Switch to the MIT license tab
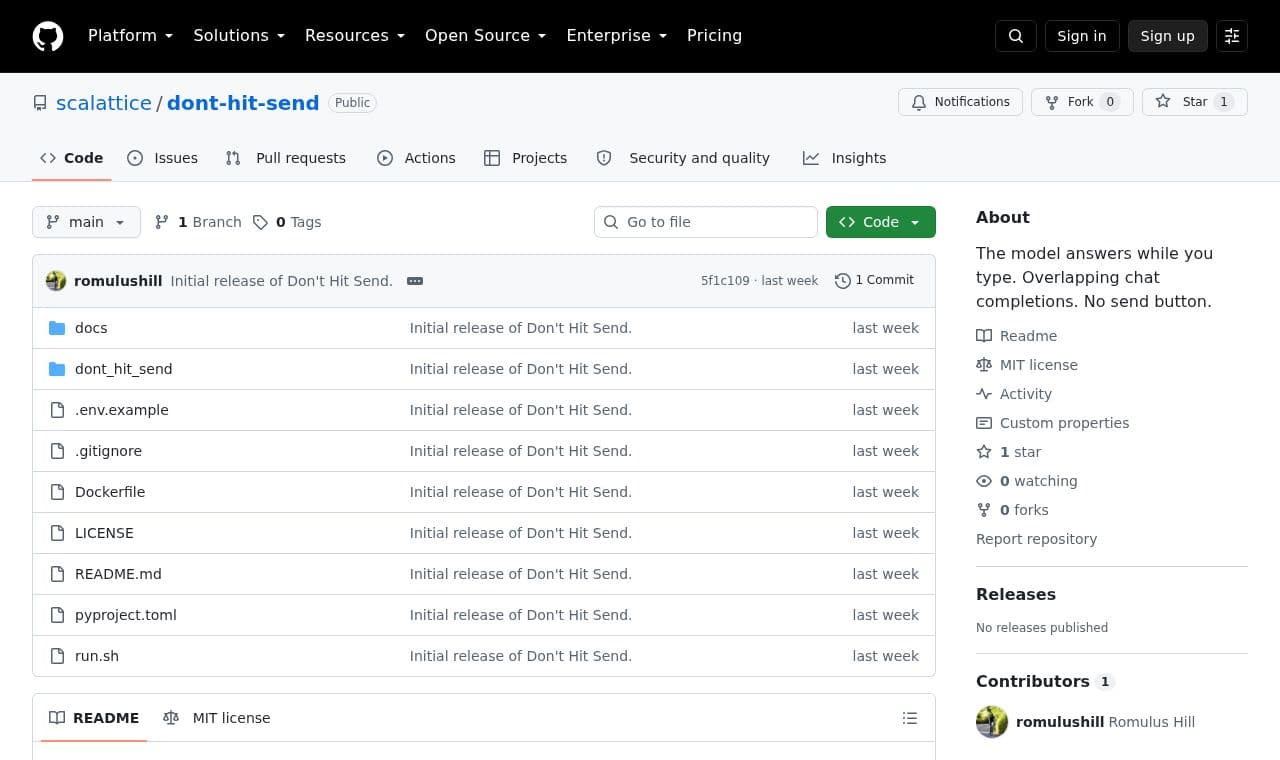 point(217,718)
